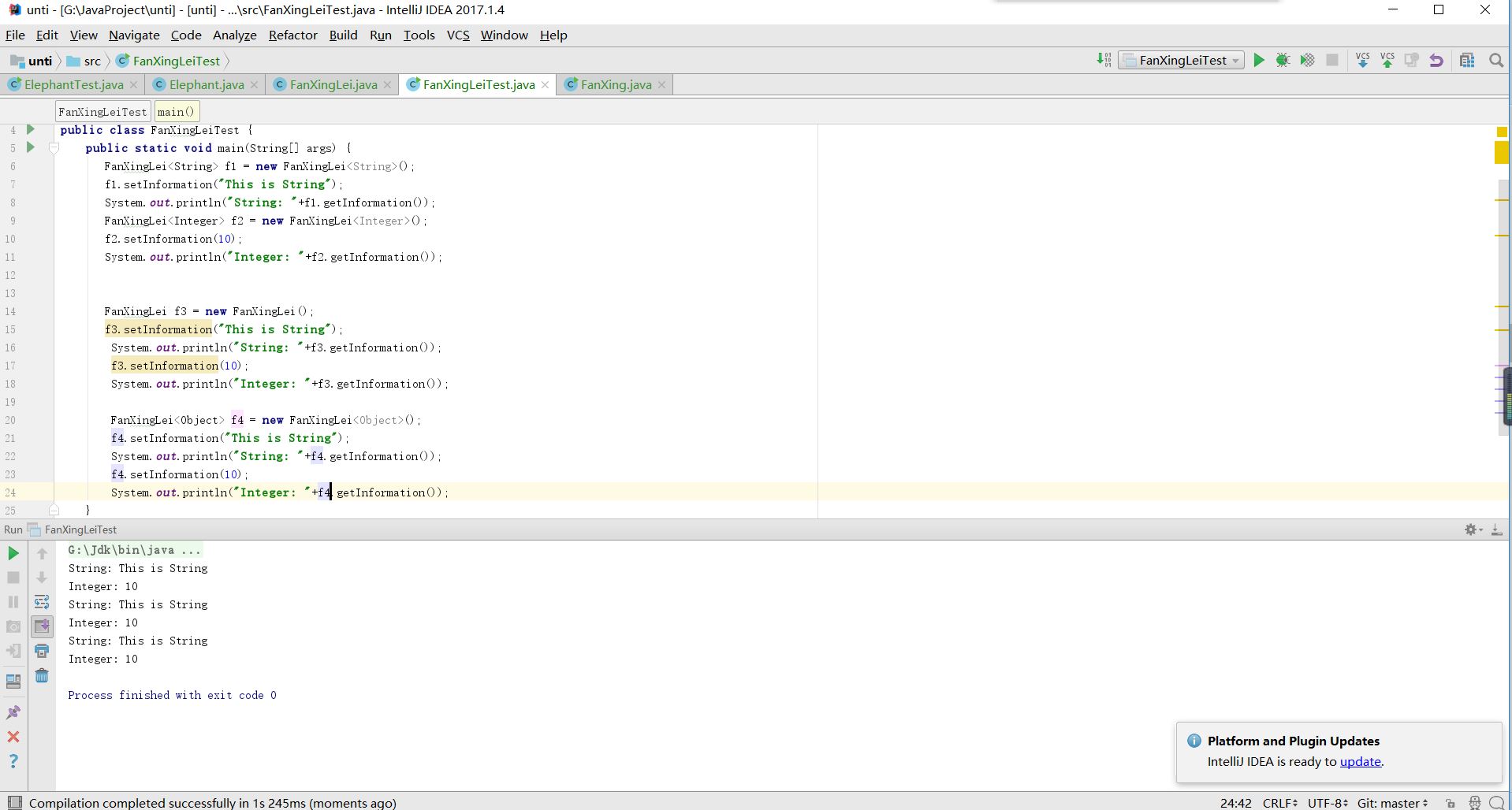
Task: Open the UTF-8 encoding selector
Action: [x=1328, y=803]
